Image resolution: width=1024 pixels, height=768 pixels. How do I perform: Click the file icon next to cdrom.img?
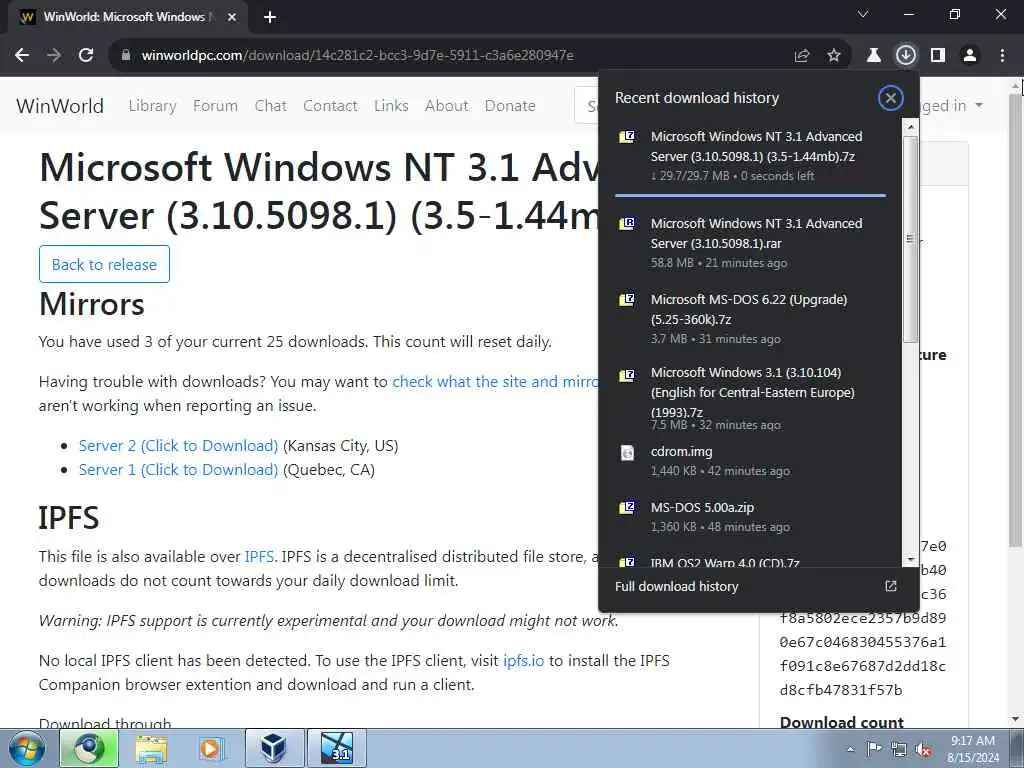point(627,452)
